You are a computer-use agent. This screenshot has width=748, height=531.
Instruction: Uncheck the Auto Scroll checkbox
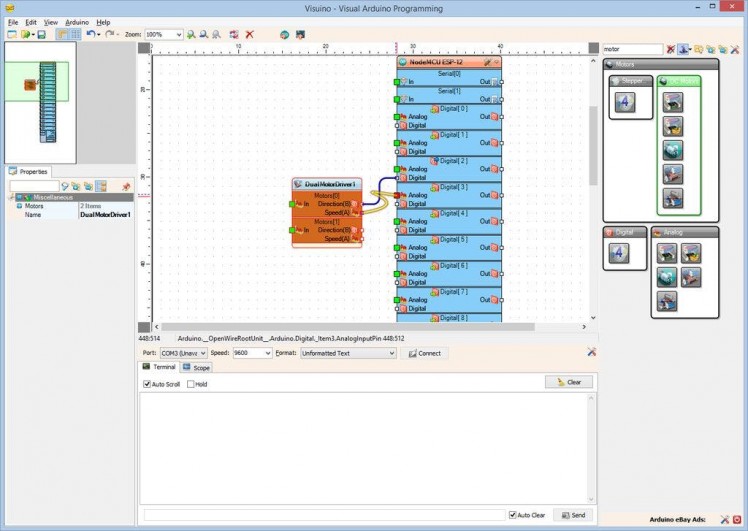(x=147, y=384)
